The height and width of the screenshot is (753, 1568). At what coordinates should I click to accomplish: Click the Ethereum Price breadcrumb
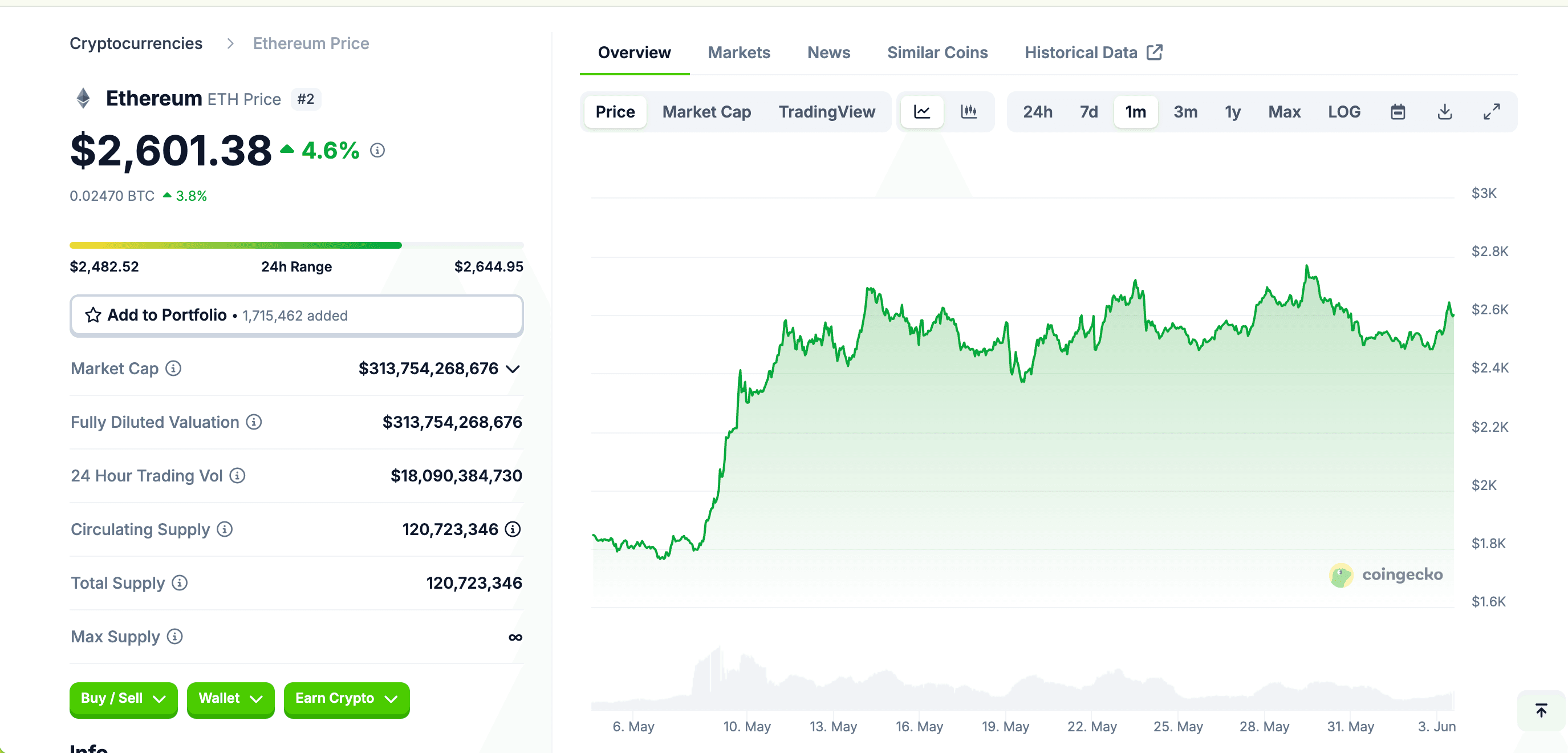(311, 43)
